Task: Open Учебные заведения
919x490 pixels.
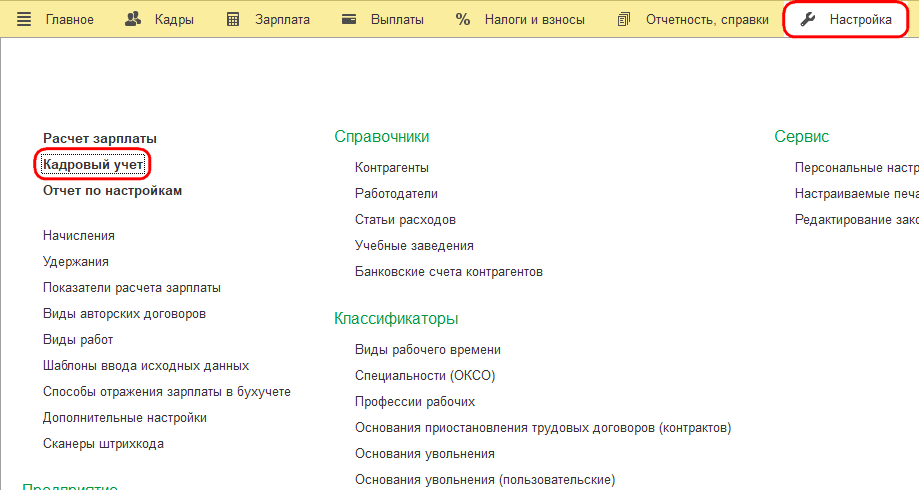Action: [x=414, y=246]
